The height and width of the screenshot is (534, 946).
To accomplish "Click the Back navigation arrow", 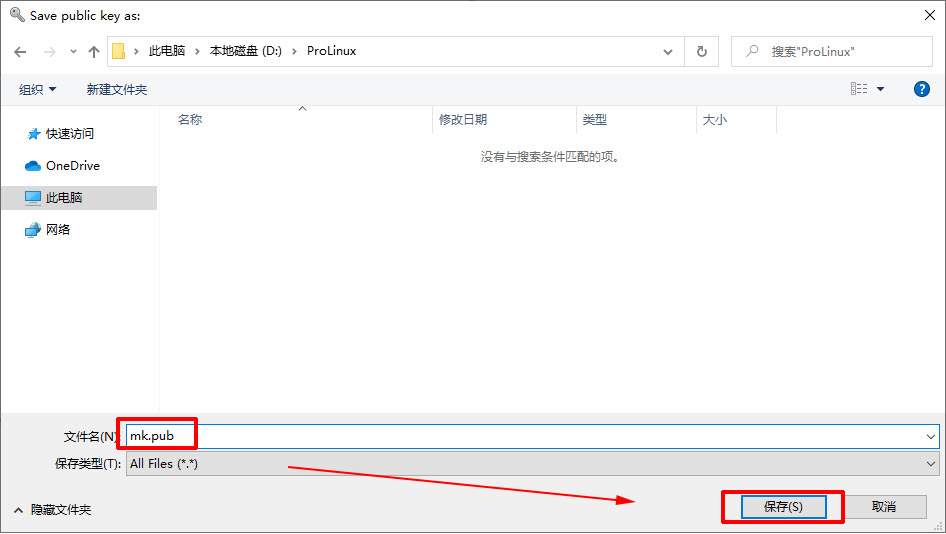I will pos(20,51).
